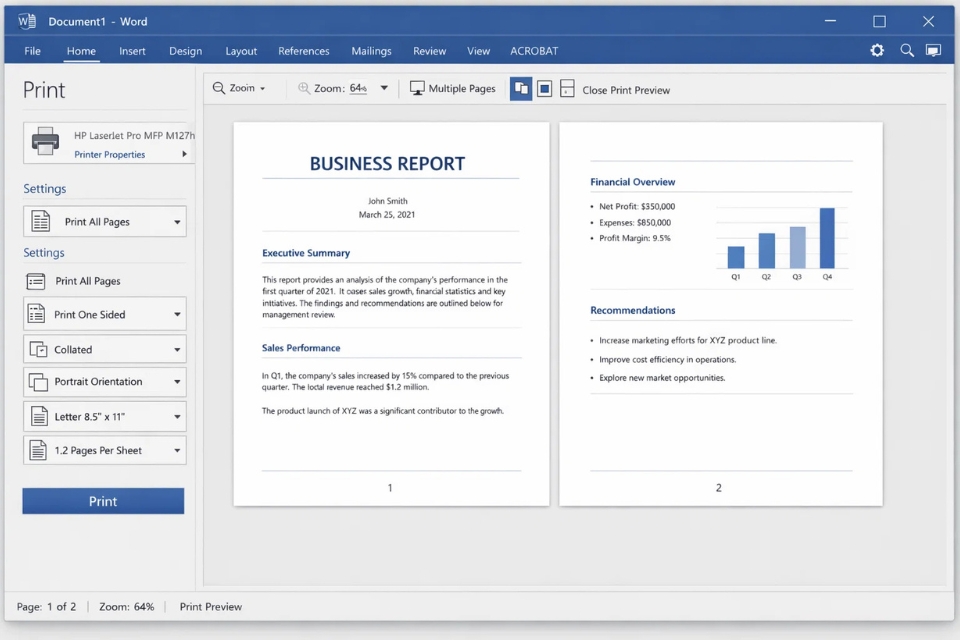Toggle Collated printing setting
The width and height of the screenshot is (960, 640).
pyautogui.click(x=104, y=348)
